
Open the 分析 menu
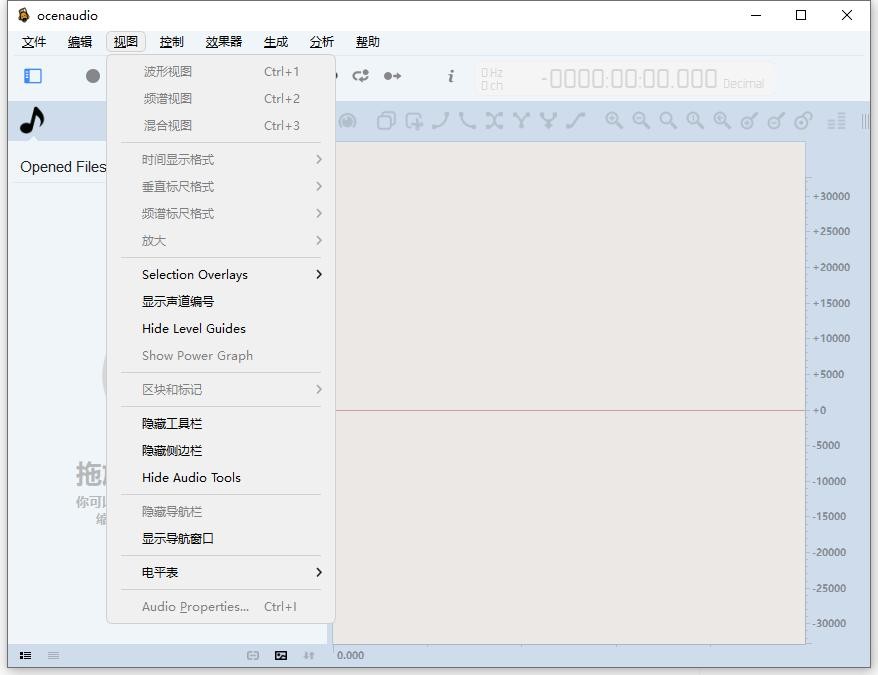[321, 42]
